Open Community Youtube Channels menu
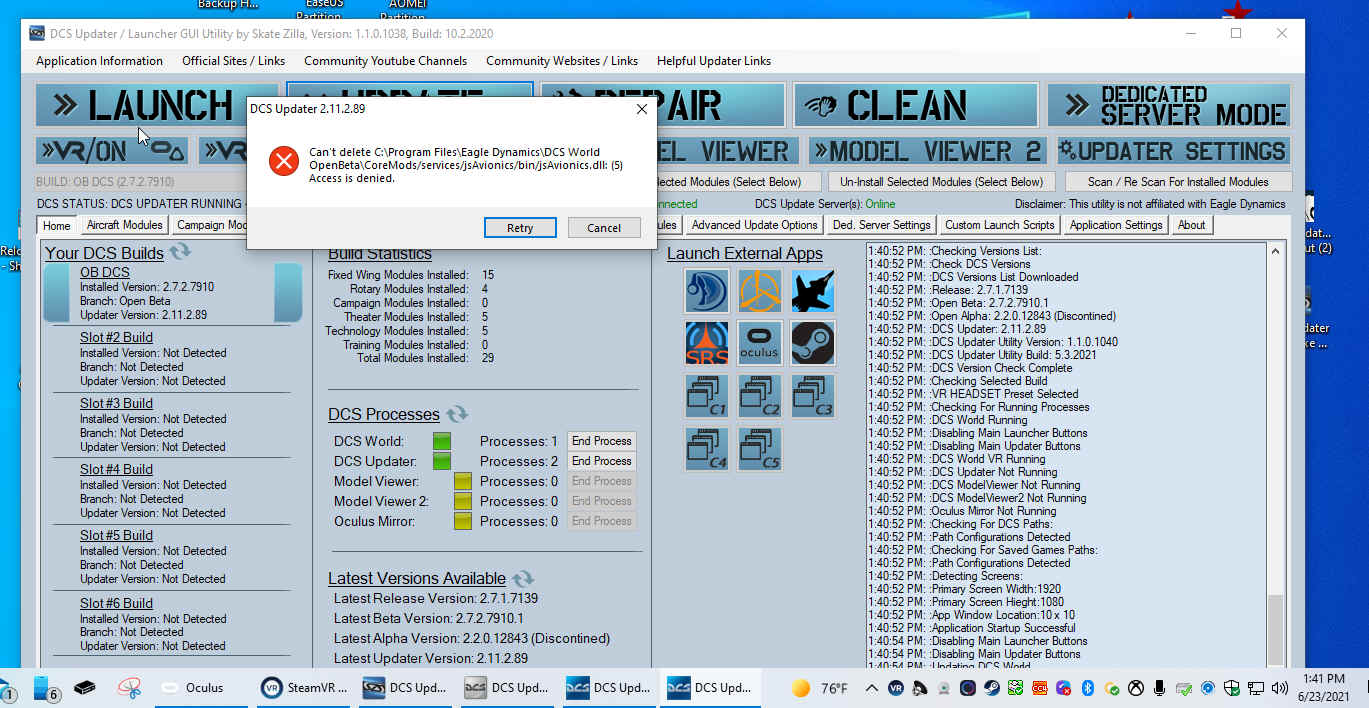The height and width of the screenshot is (708, 1369). pos(386,61)
